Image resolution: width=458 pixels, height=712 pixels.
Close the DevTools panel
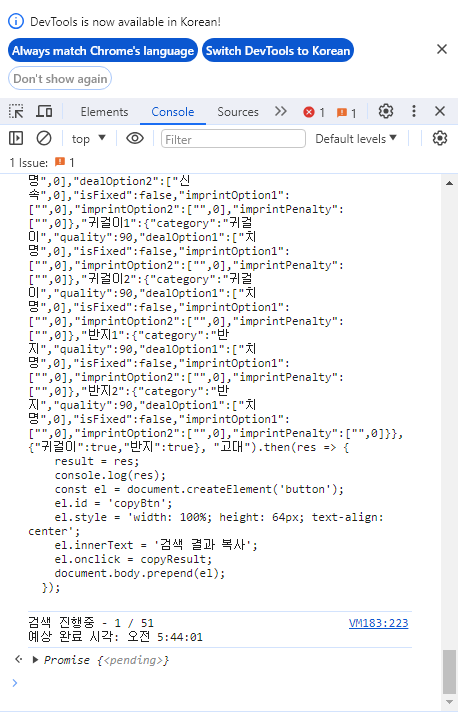(440, 111)
